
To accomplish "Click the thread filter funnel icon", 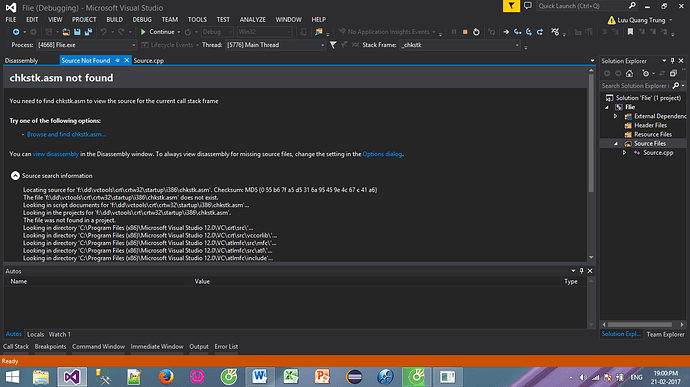I will point(333,45).
